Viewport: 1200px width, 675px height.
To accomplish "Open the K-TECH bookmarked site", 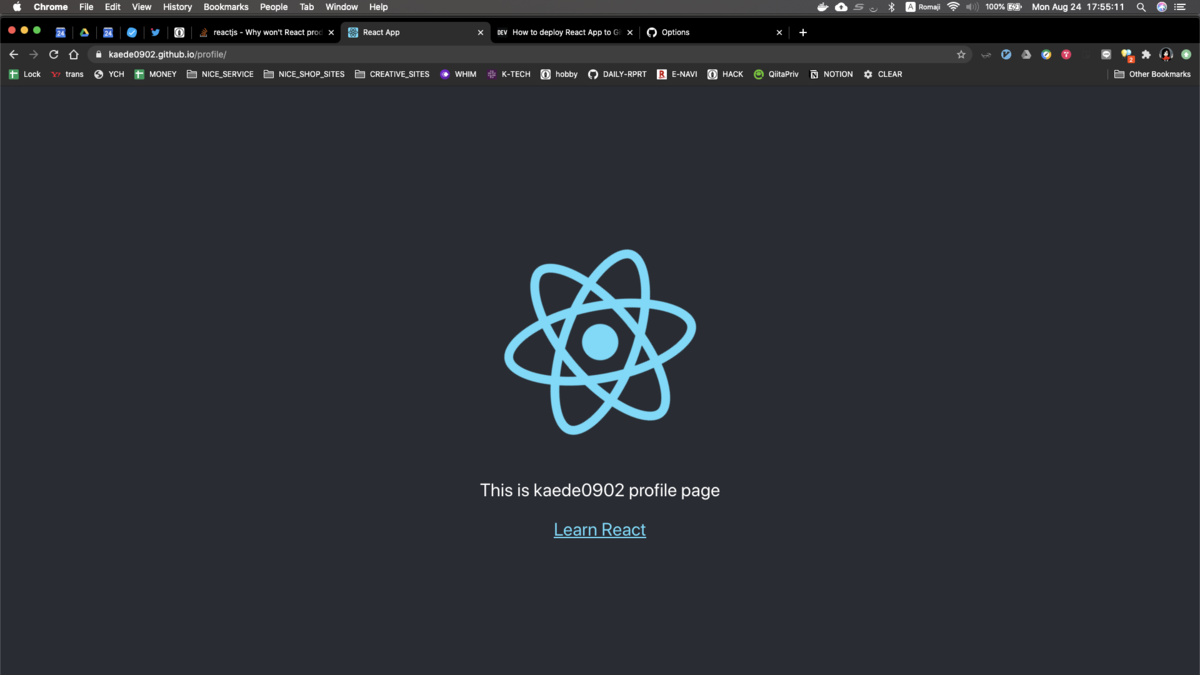I will pos(509,73).
